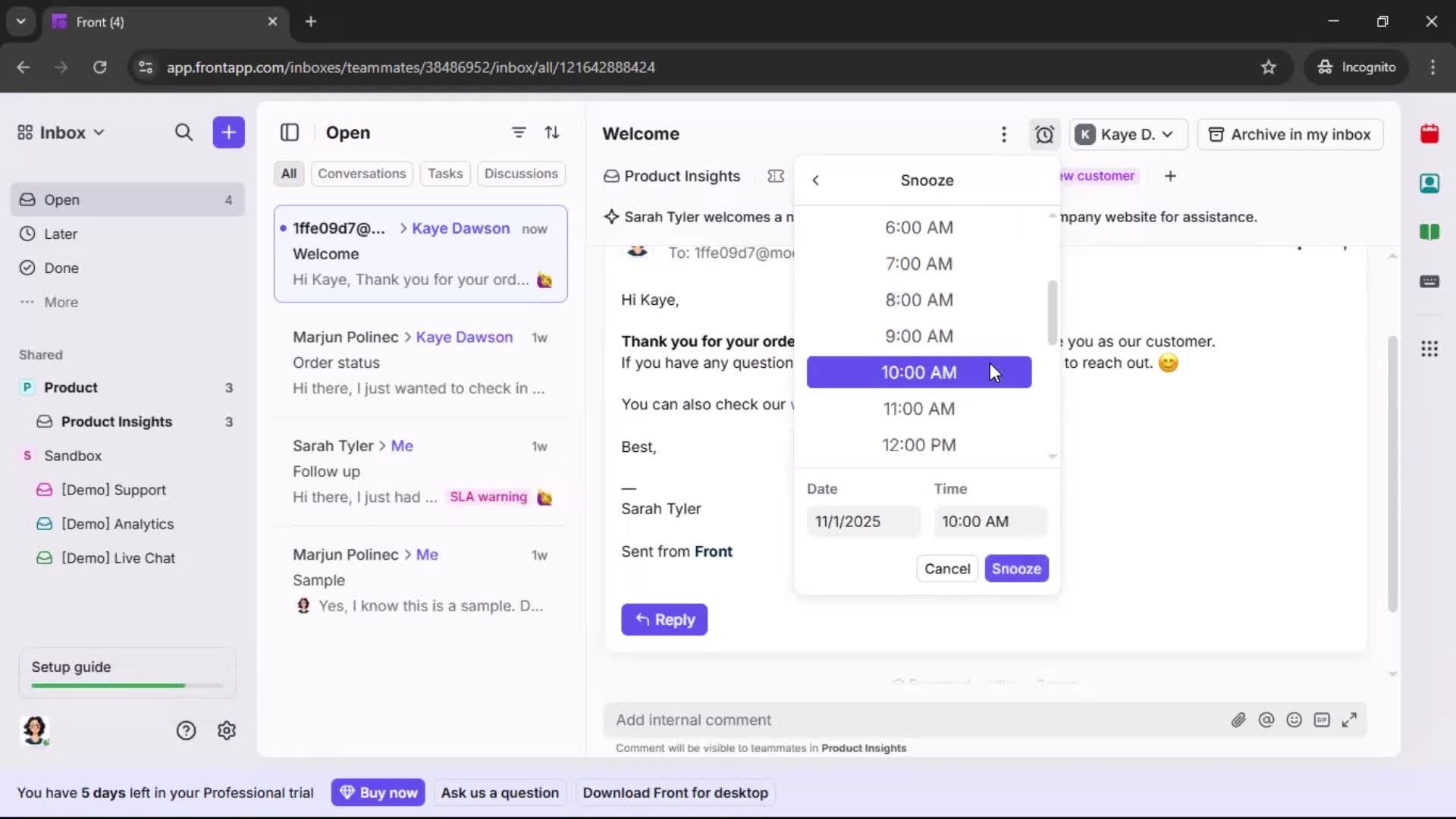
Task: Toggle the conversation list sidebar
Action: (290, 133)
